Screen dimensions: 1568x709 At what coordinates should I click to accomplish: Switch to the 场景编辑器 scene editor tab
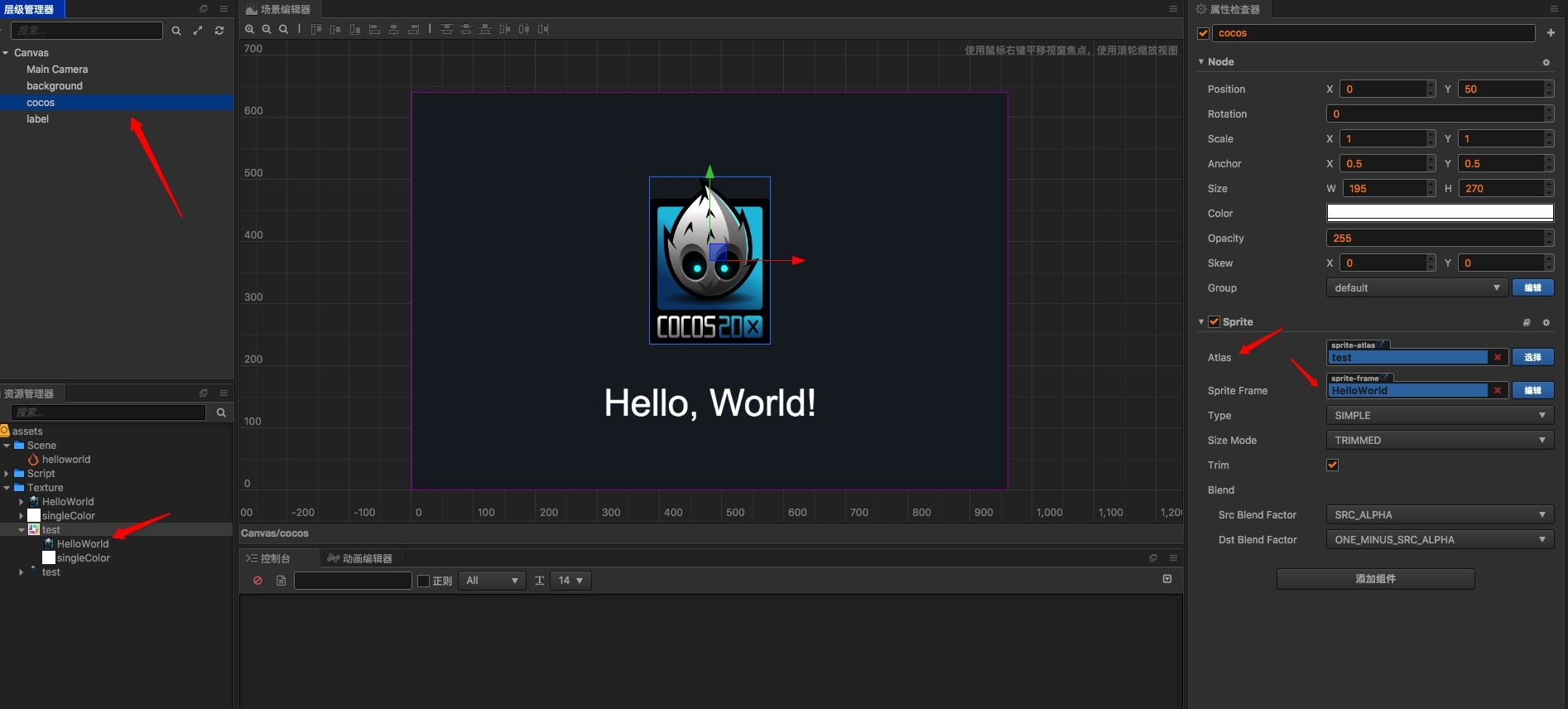coord(279,9)
